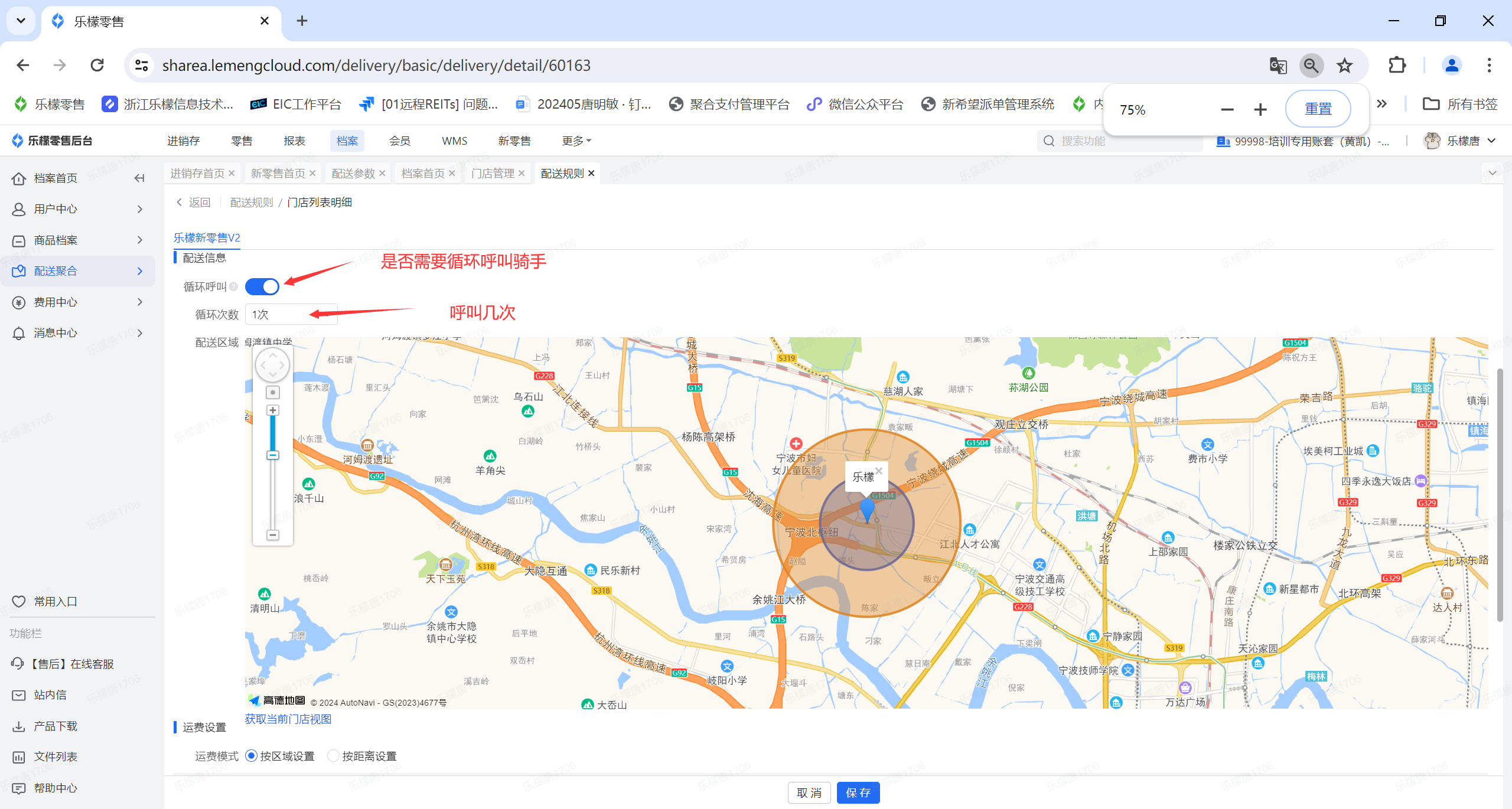Screen dimensions: 1512x809
Task: Click 获取当前门店视图 link
Action: coord(288,719)
